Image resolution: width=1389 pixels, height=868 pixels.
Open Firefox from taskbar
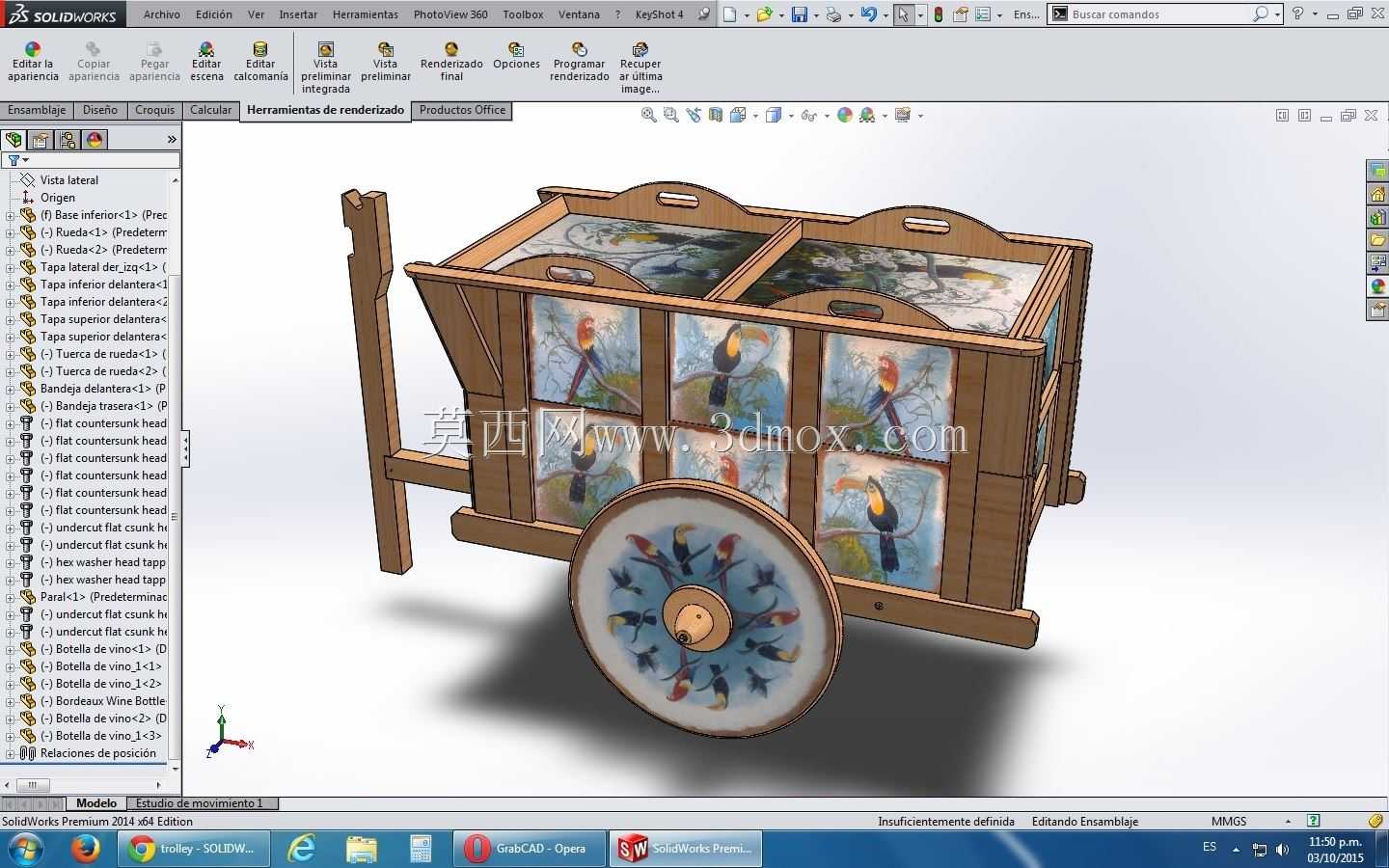(86, 849)
